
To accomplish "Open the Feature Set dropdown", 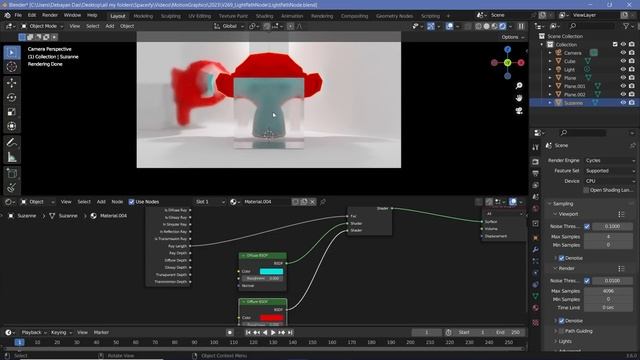I will coord(610,171).
